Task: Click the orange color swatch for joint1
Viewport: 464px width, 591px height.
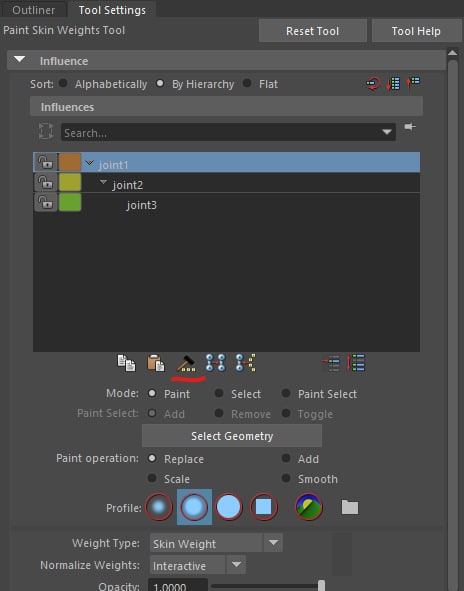Action: coord(70,162)
